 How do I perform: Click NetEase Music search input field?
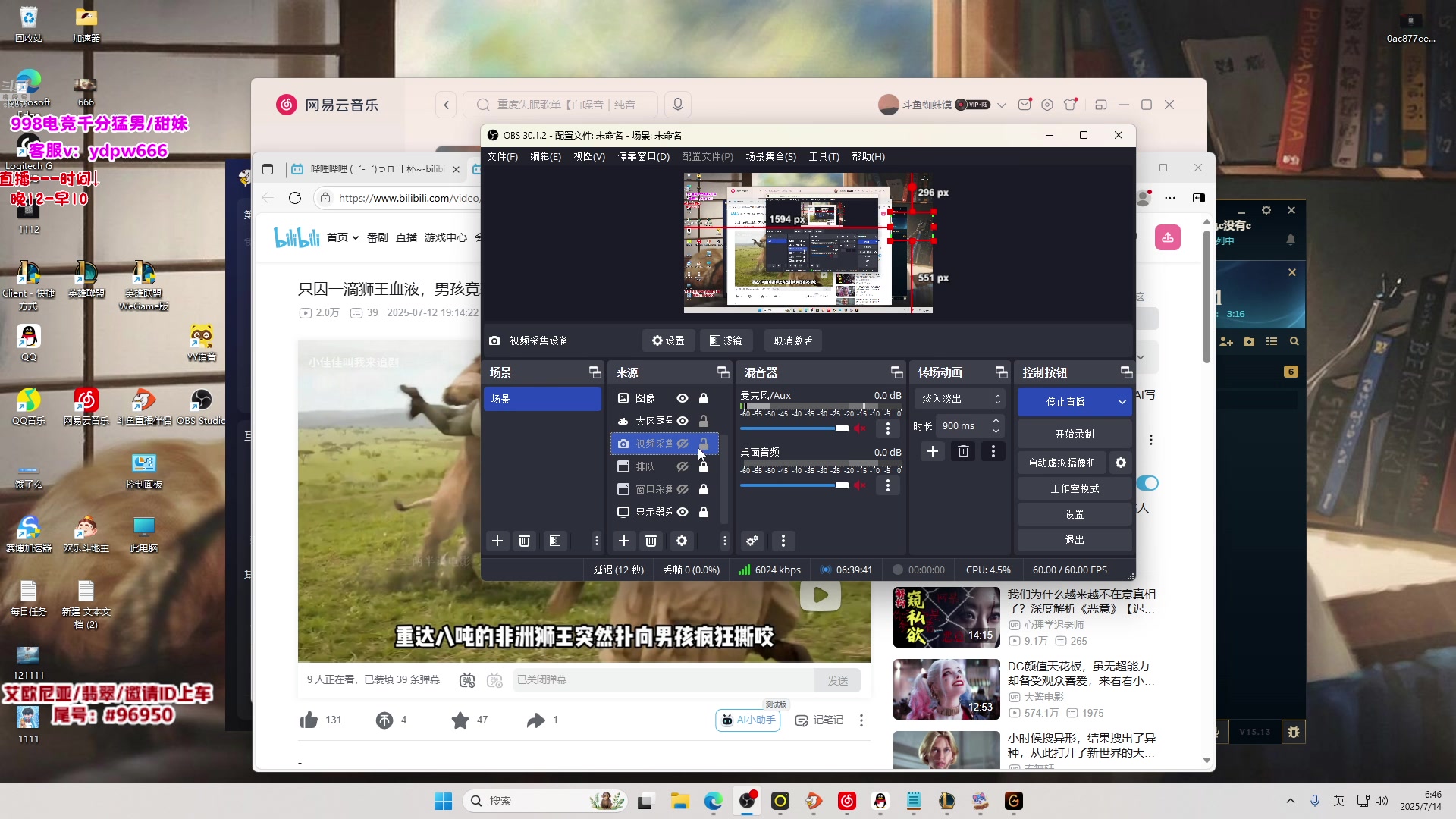(561, 105)
